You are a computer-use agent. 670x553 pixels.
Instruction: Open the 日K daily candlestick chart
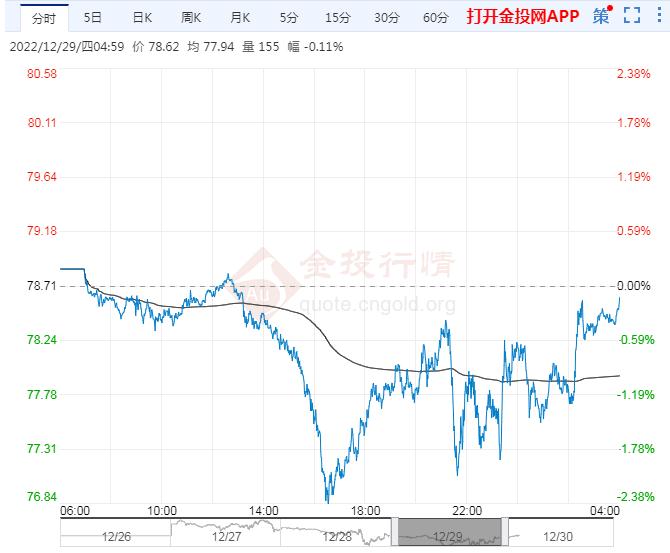pos(142,17)
